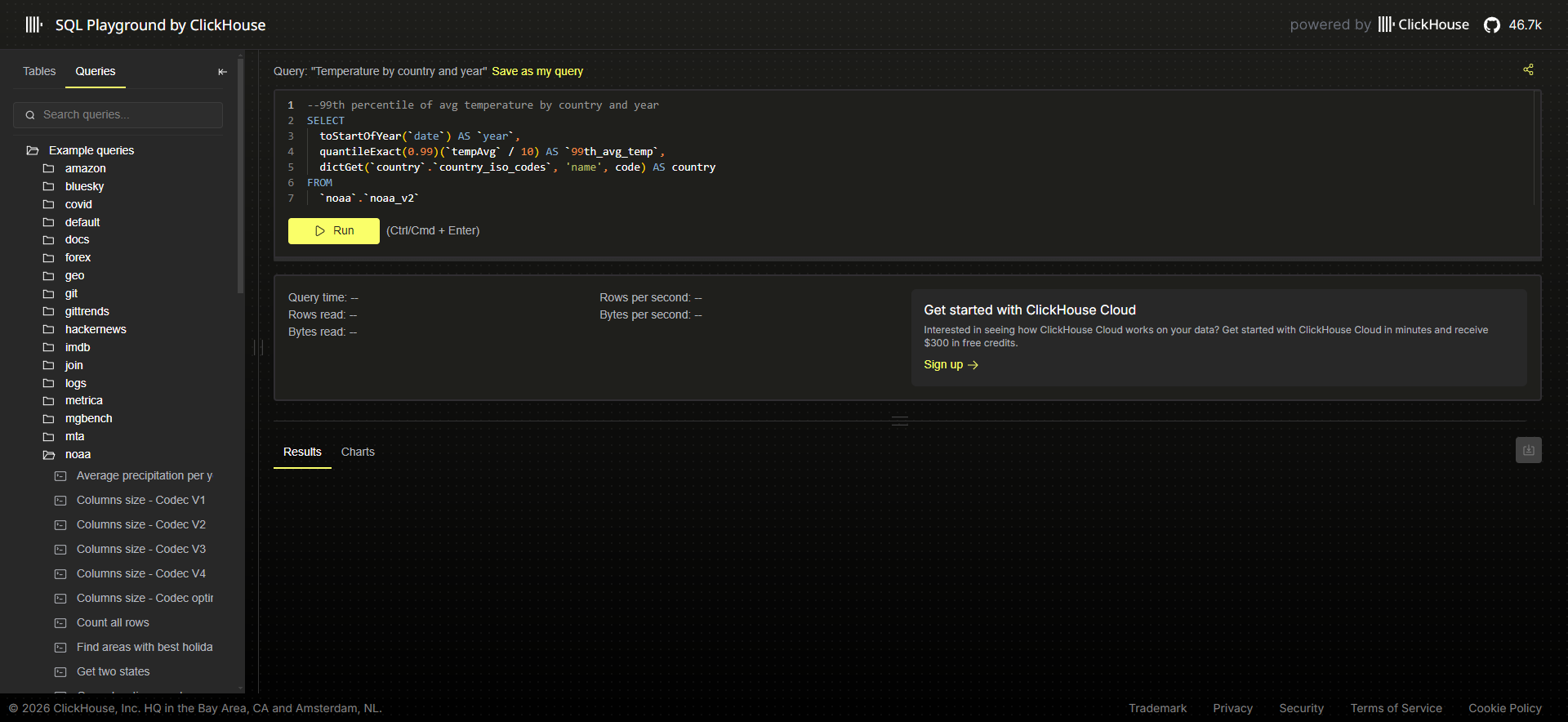
Task: Click the bluesky folder icon
Action: click(x=48, y=186)
